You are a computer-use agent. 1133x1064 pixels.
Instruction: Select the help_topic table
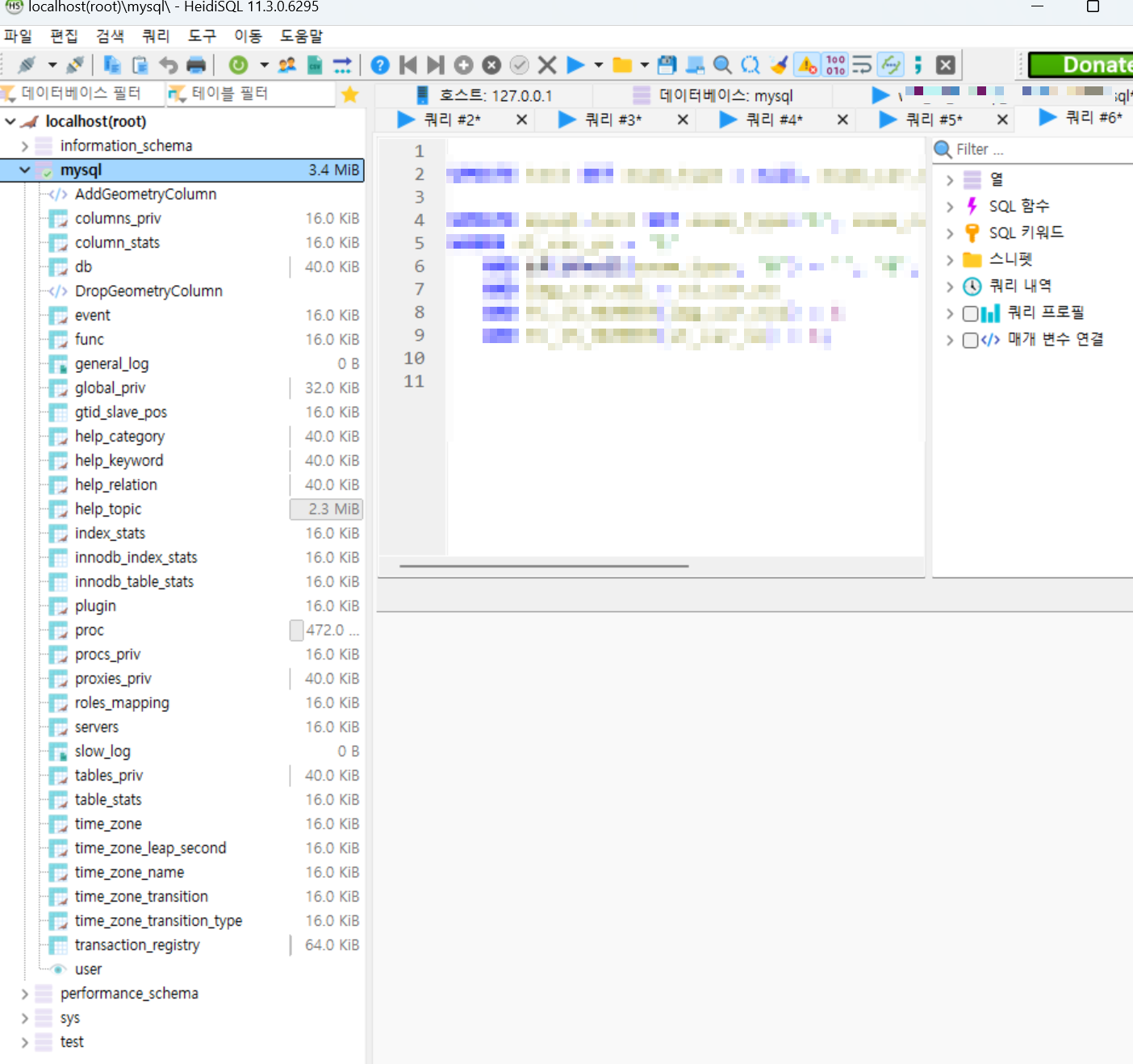108,509
